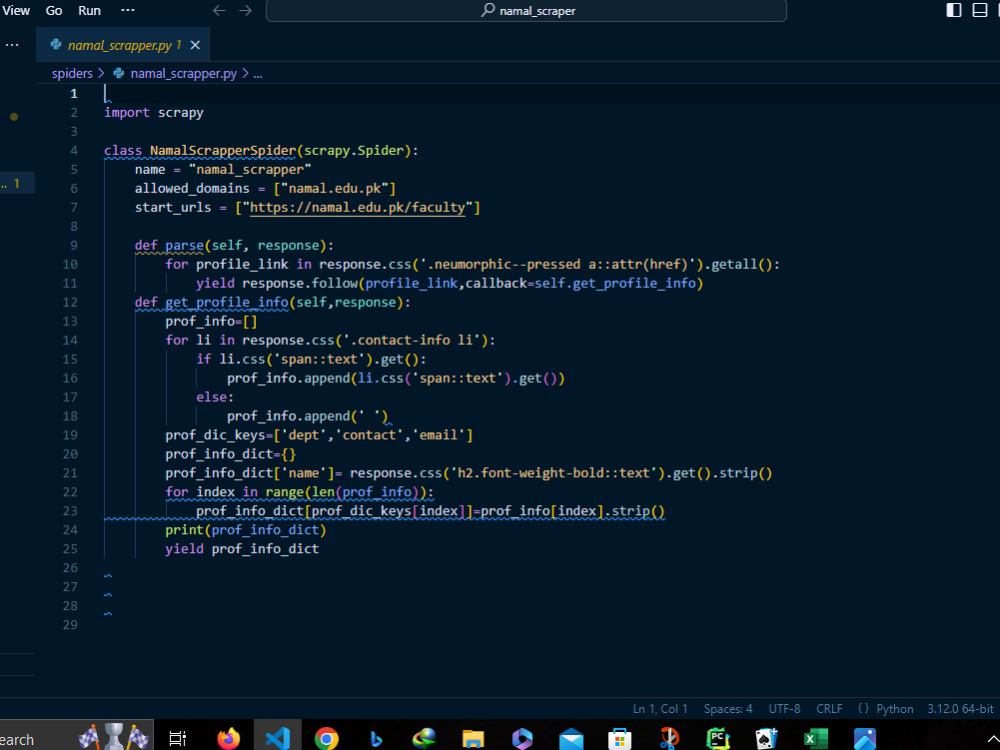The height and width of the screenshot is (750, 1000).
Task: Click the get_profile_info function definition name
Action: coord(226,302)
